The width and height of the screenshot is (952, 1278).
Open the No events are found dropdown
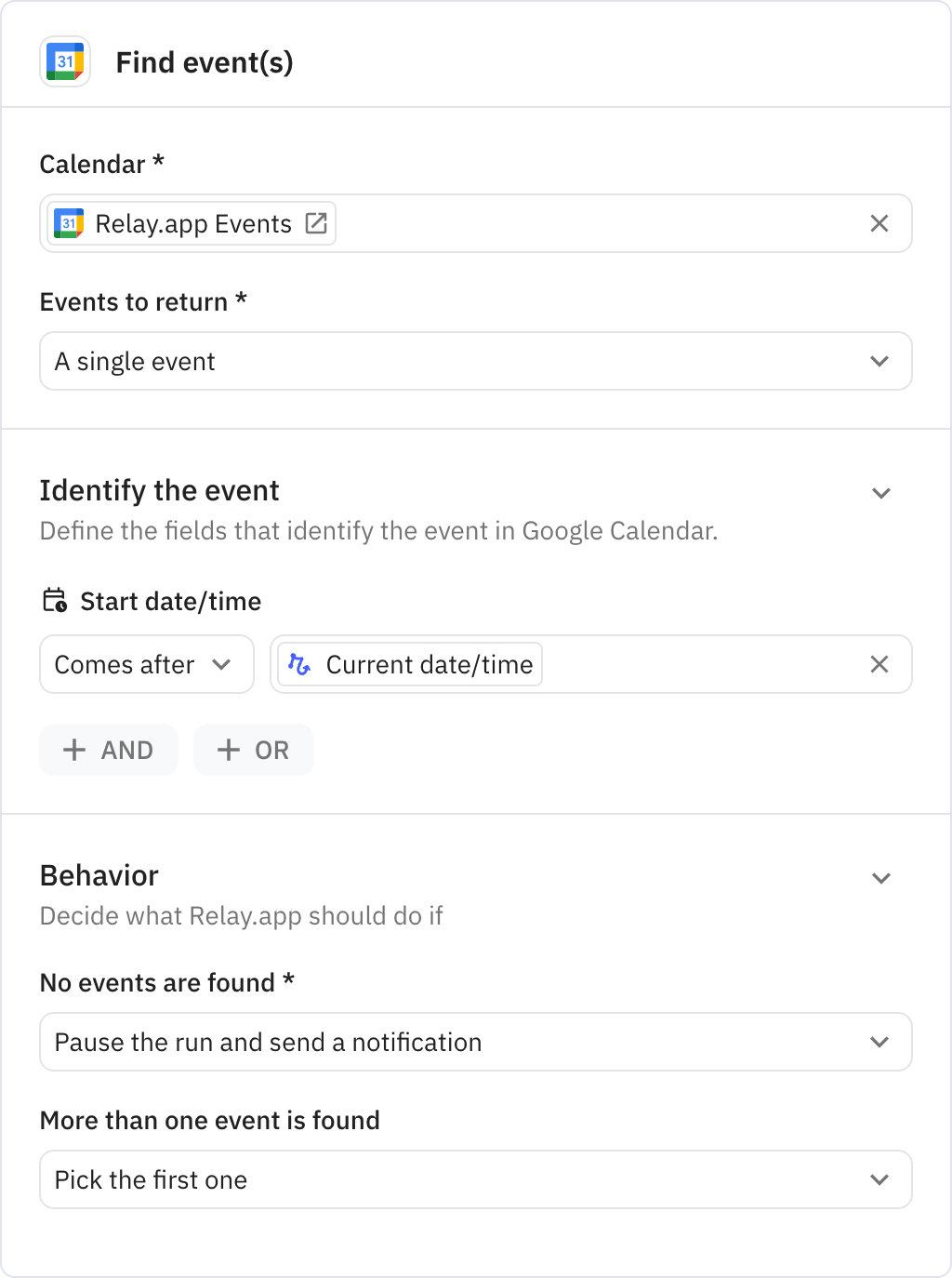tap(476, 1042)
